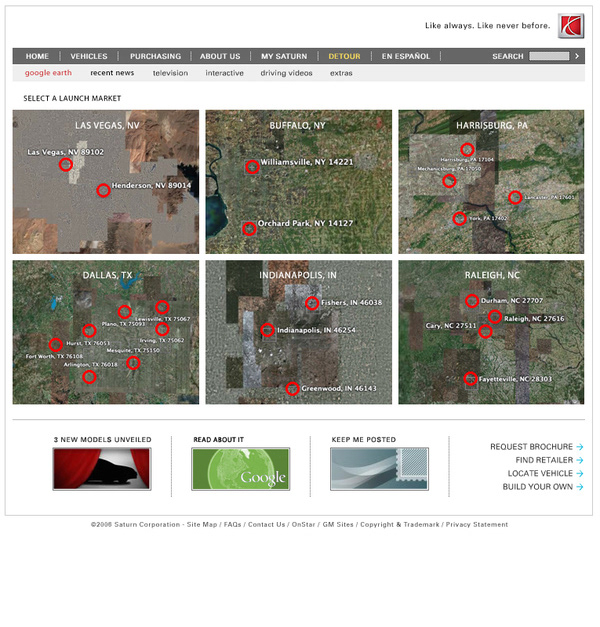Switch to the television tab

coord(170,73)
